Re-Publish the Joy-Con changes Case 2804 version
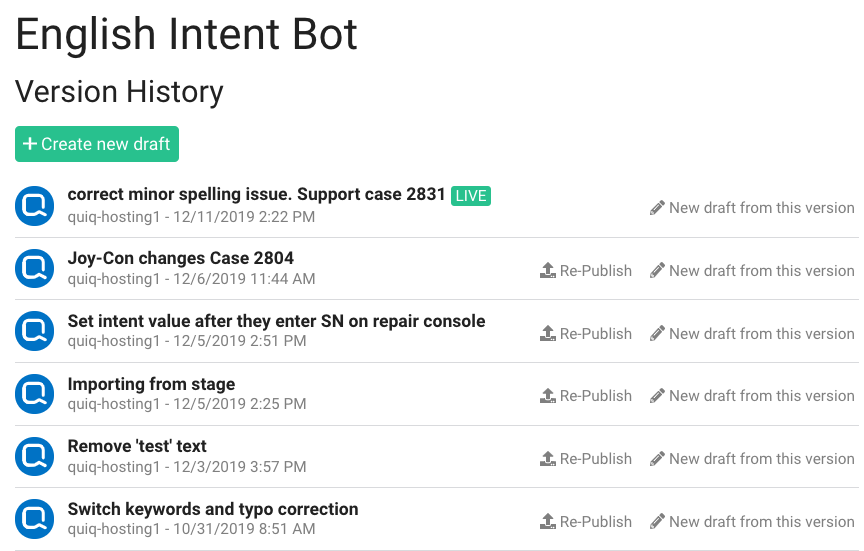The width and height of the screenshot is (864, 551). point(586,271)
